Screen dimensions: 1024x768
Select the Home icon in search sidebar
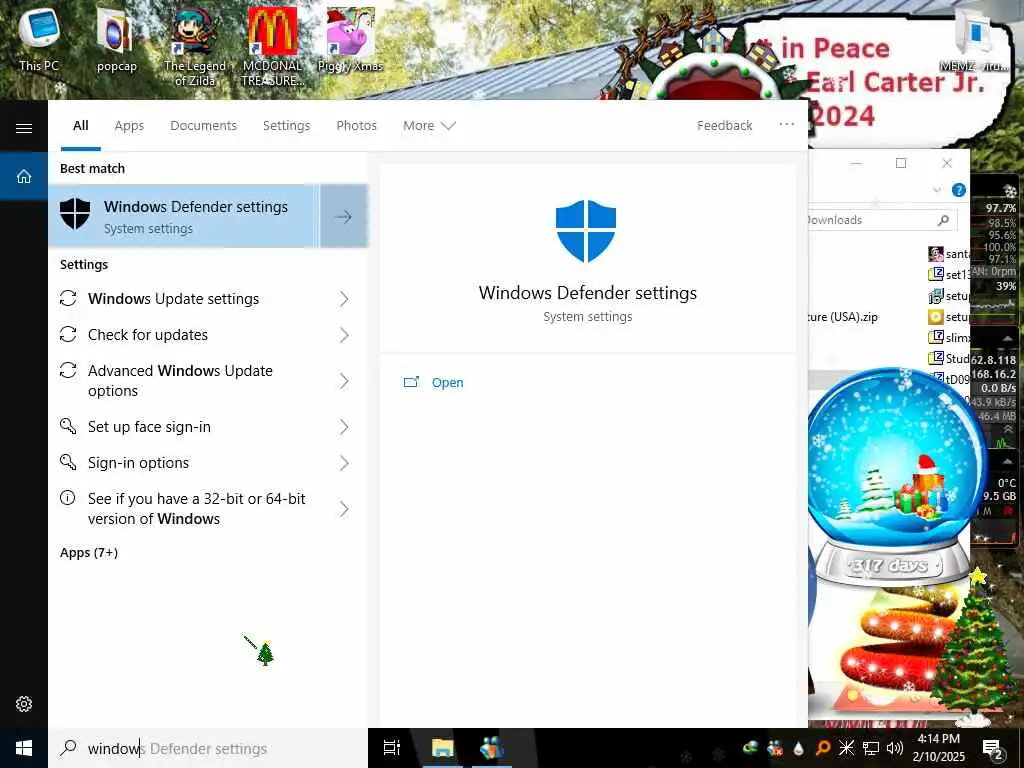click(x=24, y=176)
